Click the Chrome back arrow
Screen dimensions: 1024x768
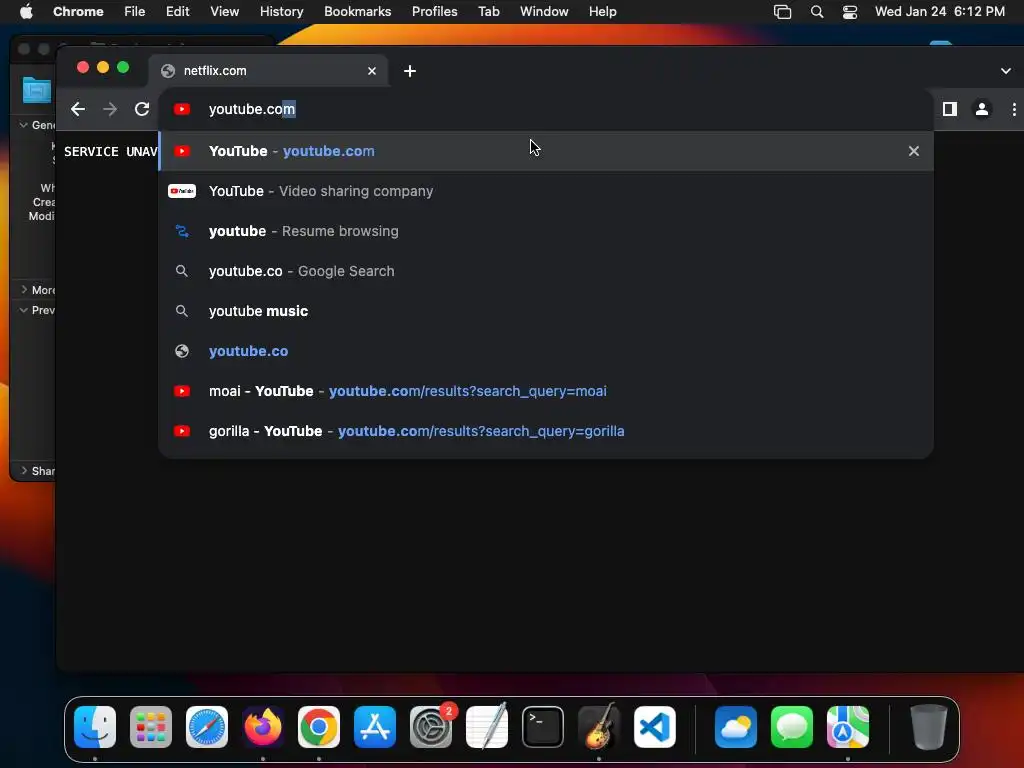pyautogui.click(x=78, y=109)
